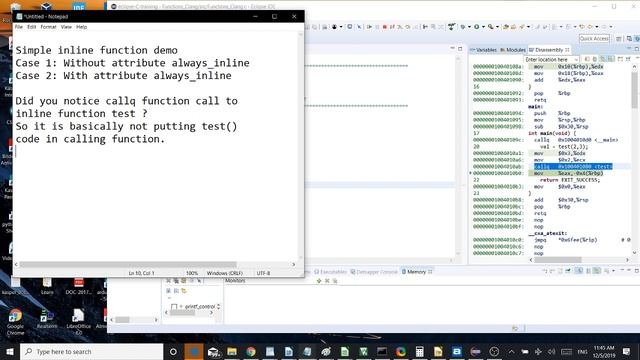Open the Run launch dropdown arrow
Image resolution: width=640 pixels, height=360 pixels.
tap(483, 27)
